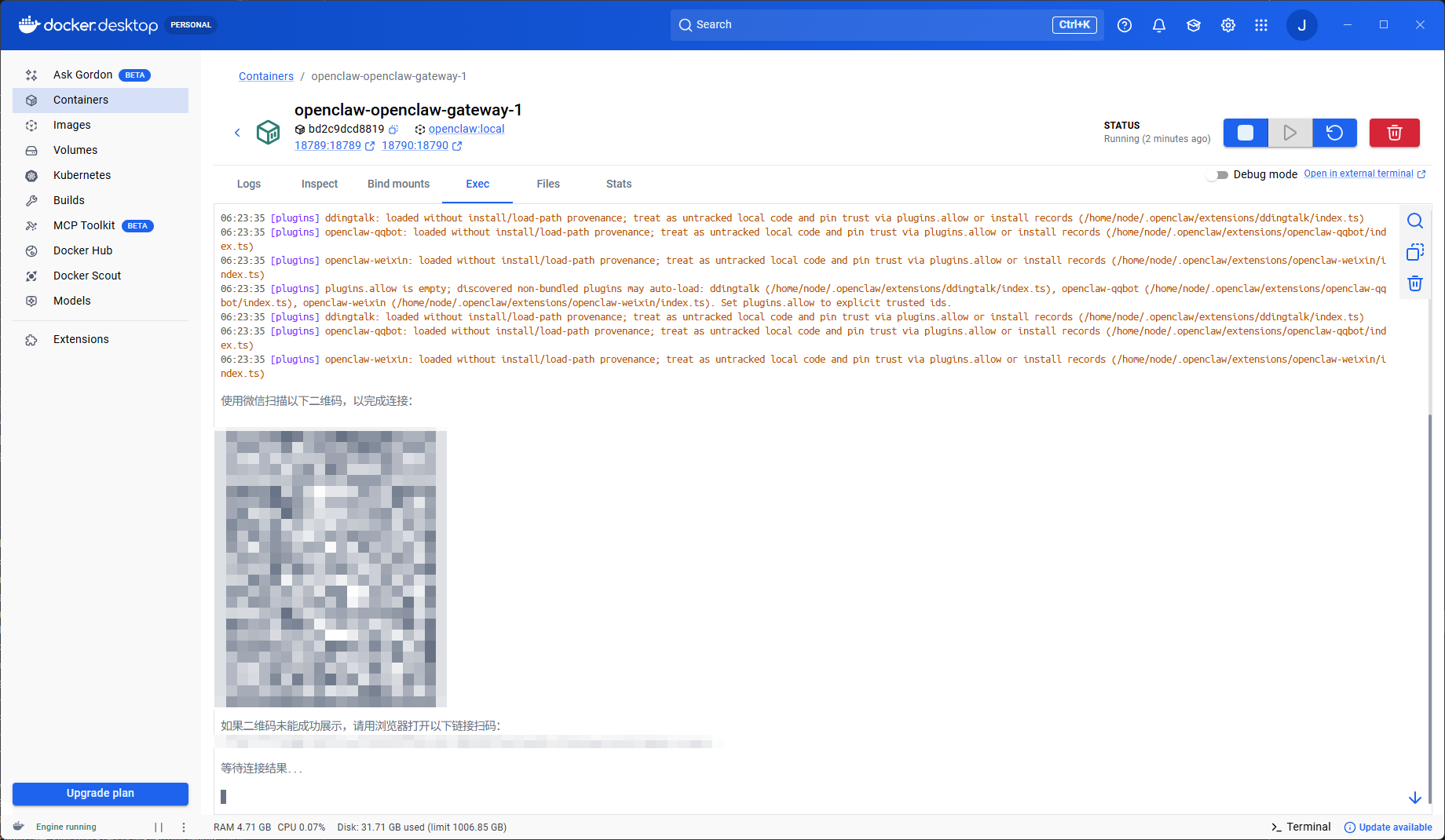Click the Engine running whale icon
Image resolution: width=1445 pixels, height=840 pixels.
click(x=19, y=827)
